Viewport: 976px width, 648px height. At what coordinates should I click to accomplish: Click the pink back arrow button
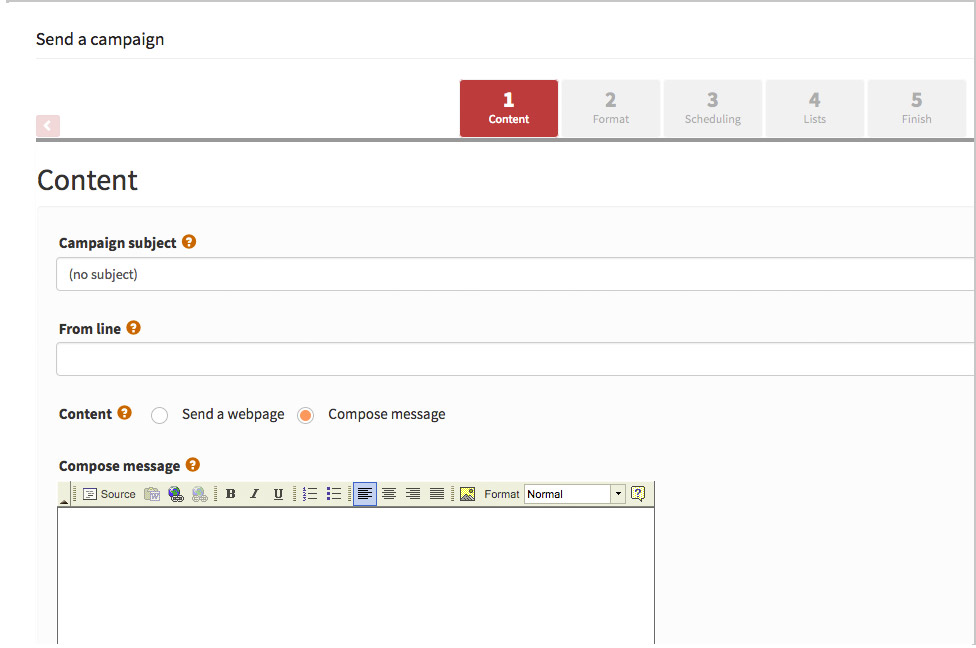(48, 126)
